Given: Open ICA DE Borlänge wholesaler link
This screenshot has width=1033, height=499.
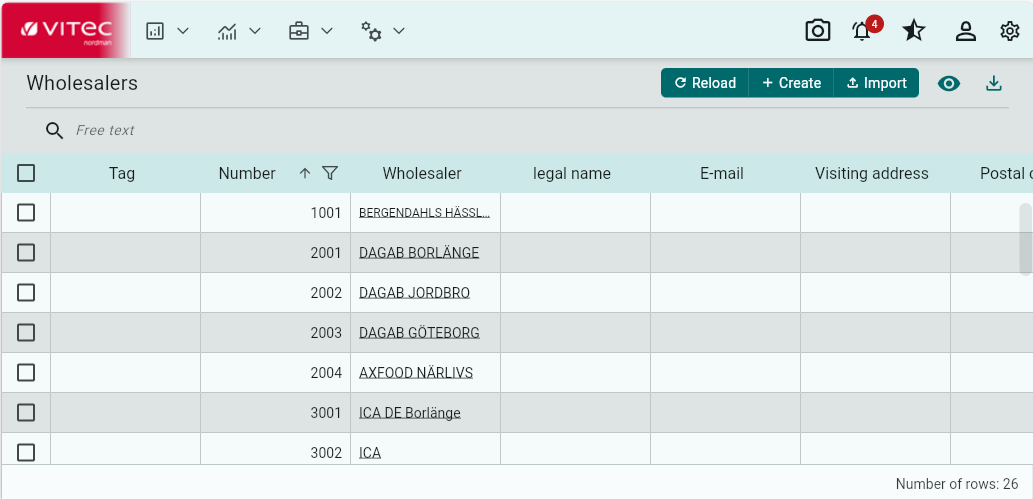Looking at the screenshot, I should (x=410, y=413).
